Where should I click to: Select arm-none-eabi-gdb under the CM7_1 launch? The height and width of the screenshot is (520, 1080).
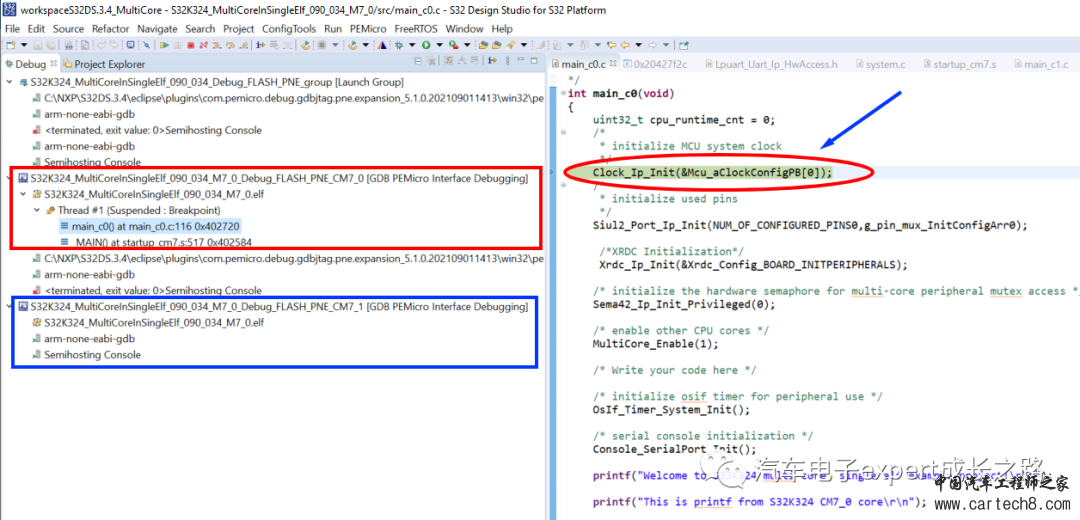tap(83, 339)
